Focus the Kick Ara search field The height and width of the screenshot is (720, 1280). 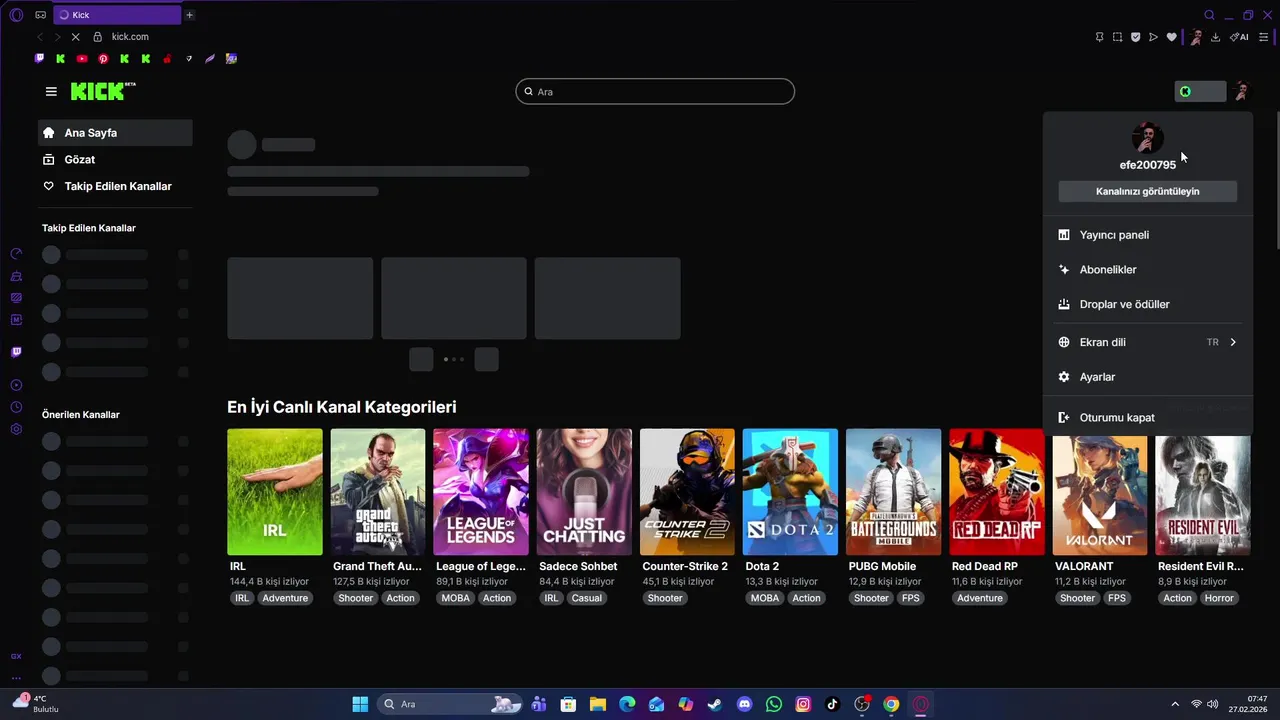(655, 91)
